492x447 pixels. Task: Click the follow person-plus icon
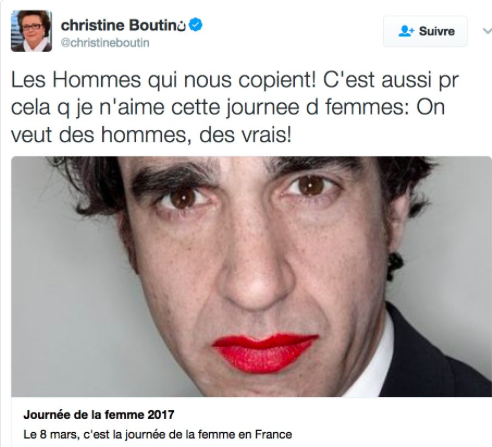point(406,31)
